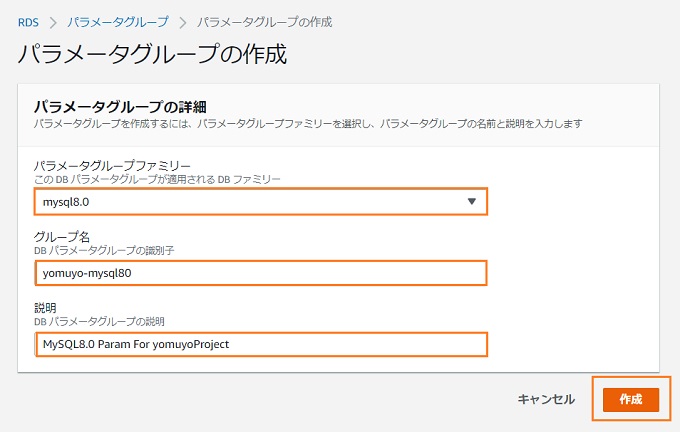Viewport: 680px width, 432px height.
Task: Click the orange 作成 button
Action: pos(631,399)
